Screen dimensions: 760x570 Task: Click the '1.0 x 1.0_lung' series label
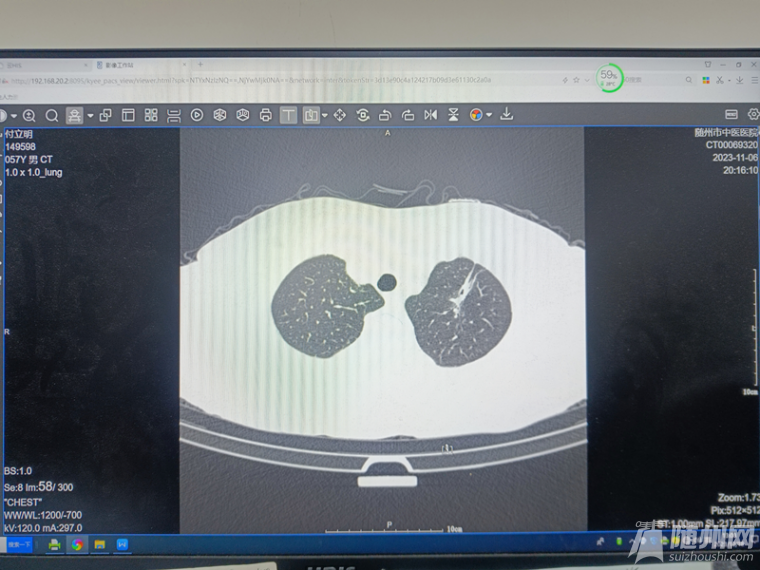pos(33,173)
